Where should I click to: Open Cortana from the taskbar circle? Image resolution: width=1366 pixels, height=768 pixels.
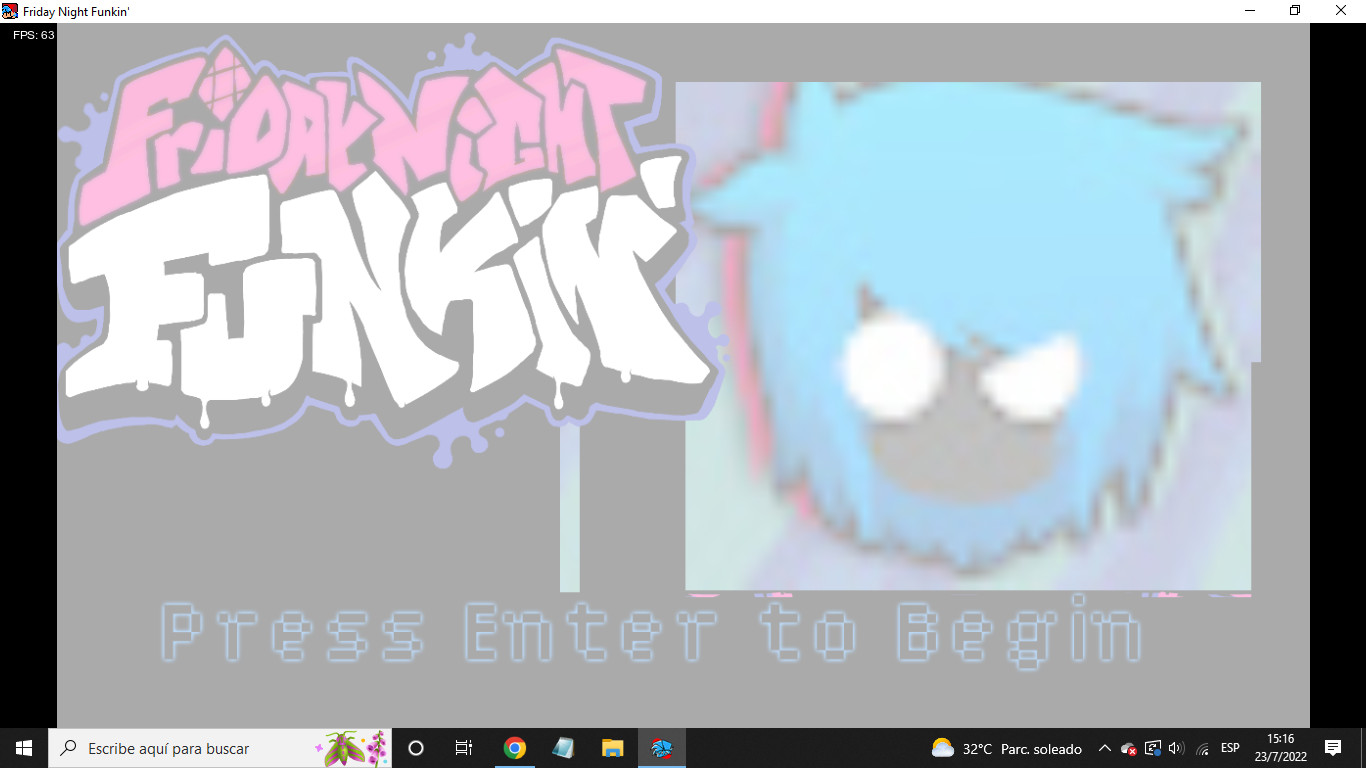[416, 748]
